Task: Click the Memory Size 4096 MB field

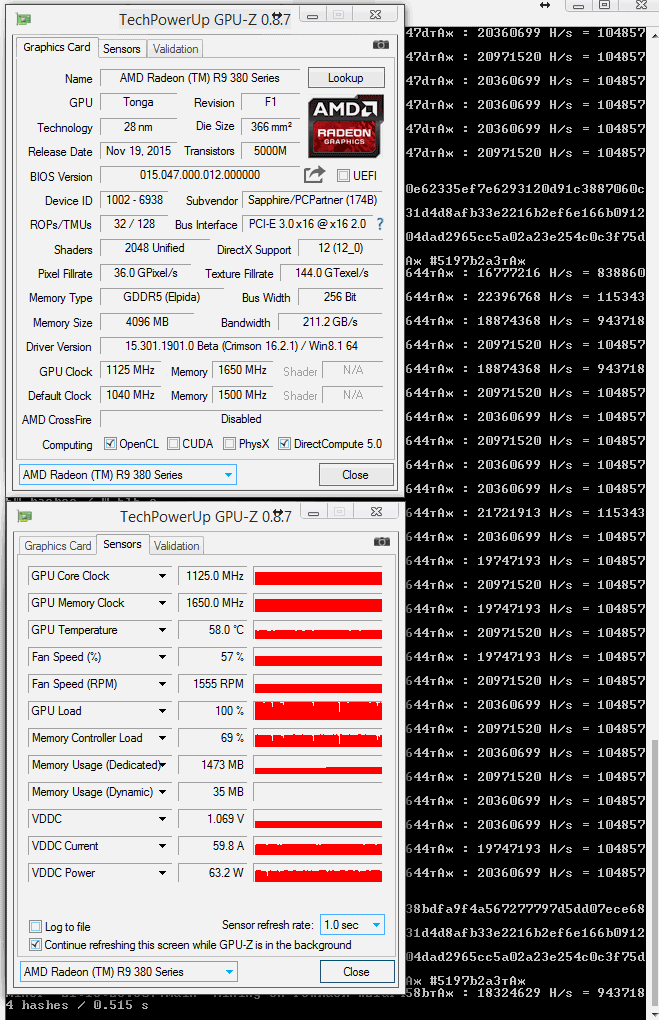Action: point(147,322)
